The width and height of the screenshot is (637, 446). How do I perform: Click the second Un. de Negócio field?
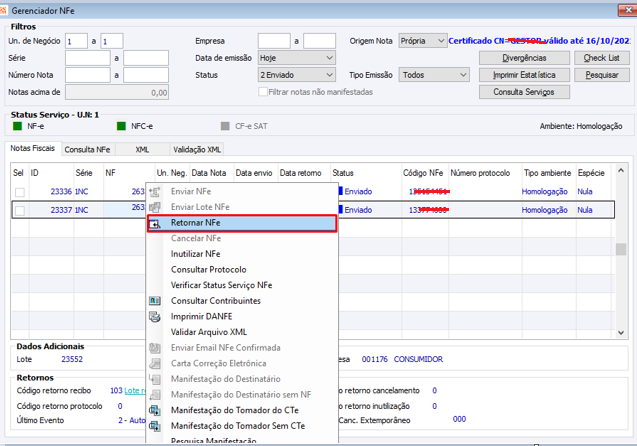click(x=112, y=41)
